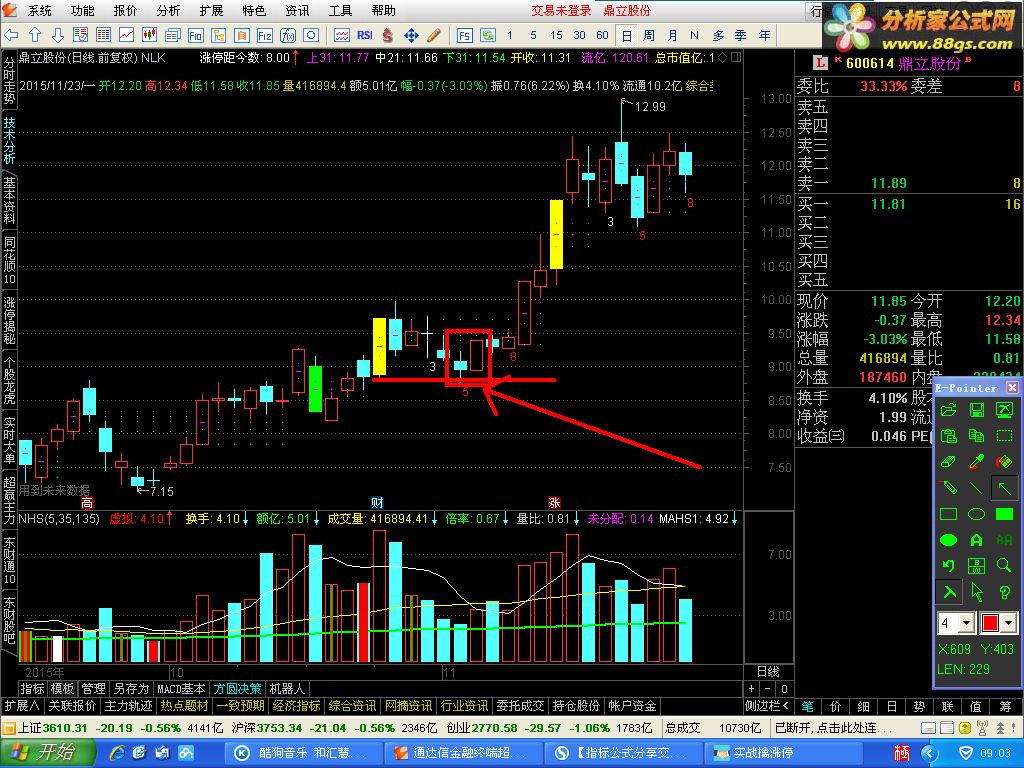1024x768 pixels.
Task: Select the pencil tool in E-Pointer
Action: [948, 488]
